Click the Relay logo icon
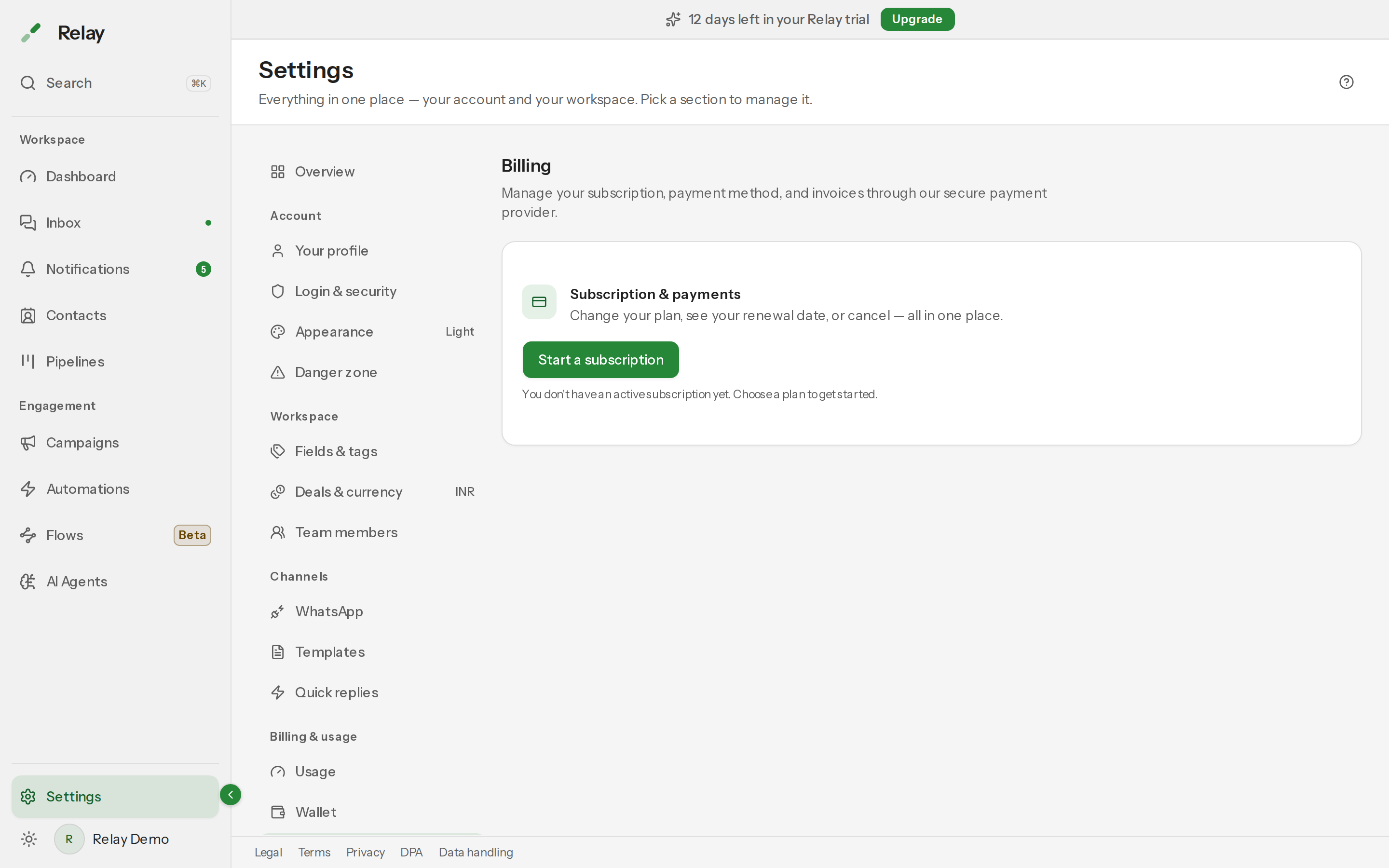 click(31, 33)
